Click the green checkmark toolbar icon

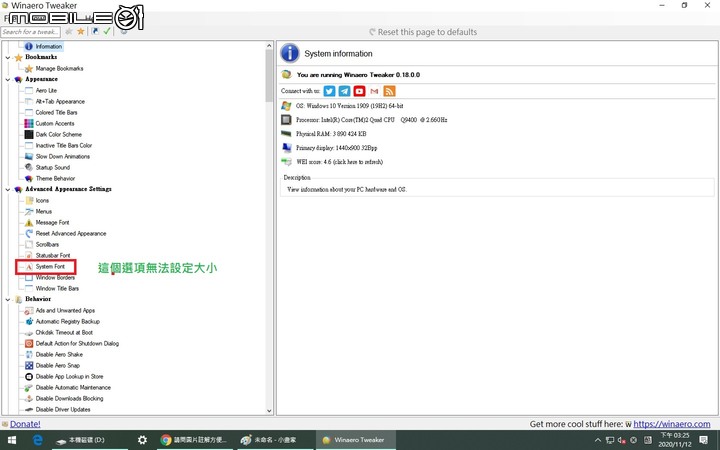[107, 31]
